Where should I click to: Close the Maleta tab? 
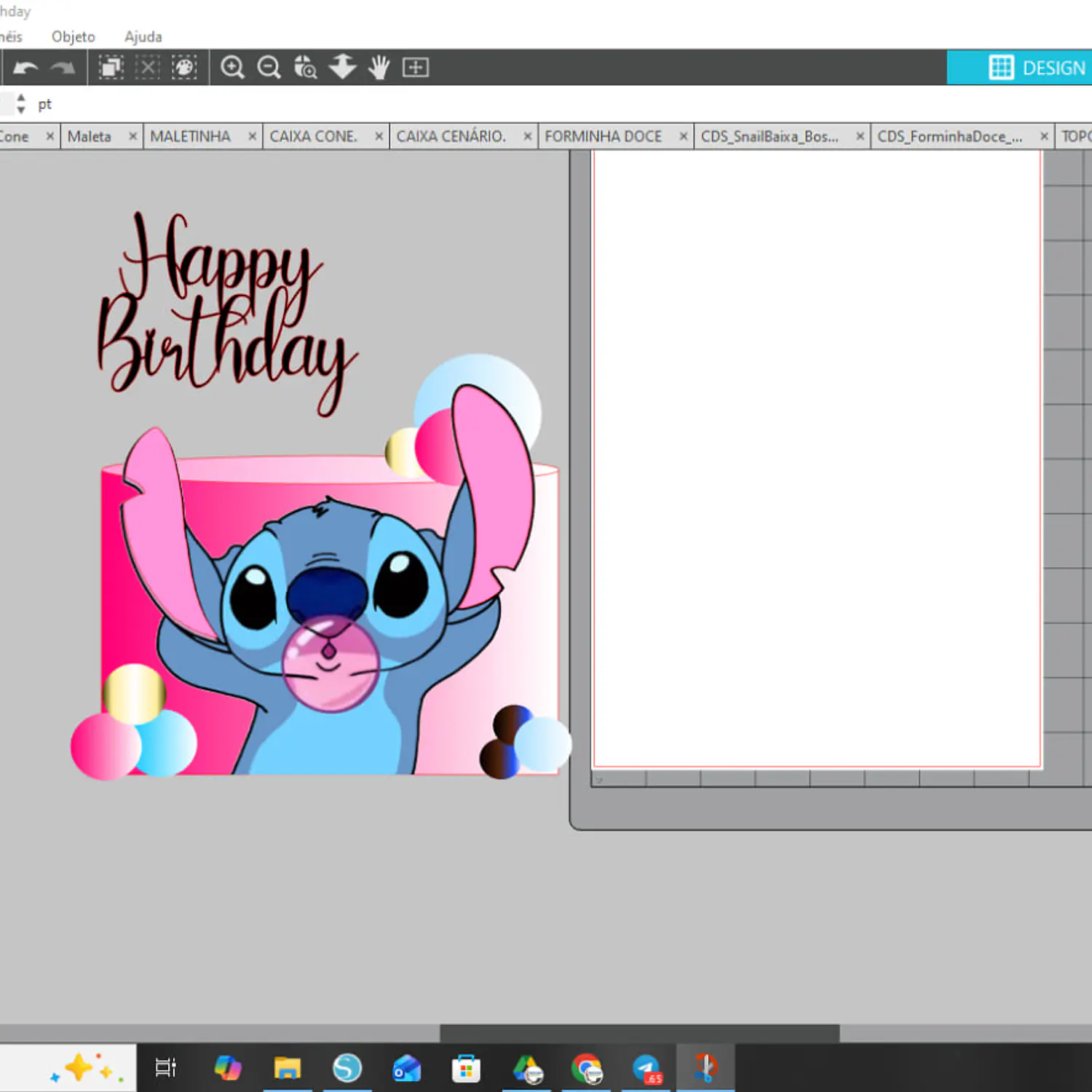(132, 136)
